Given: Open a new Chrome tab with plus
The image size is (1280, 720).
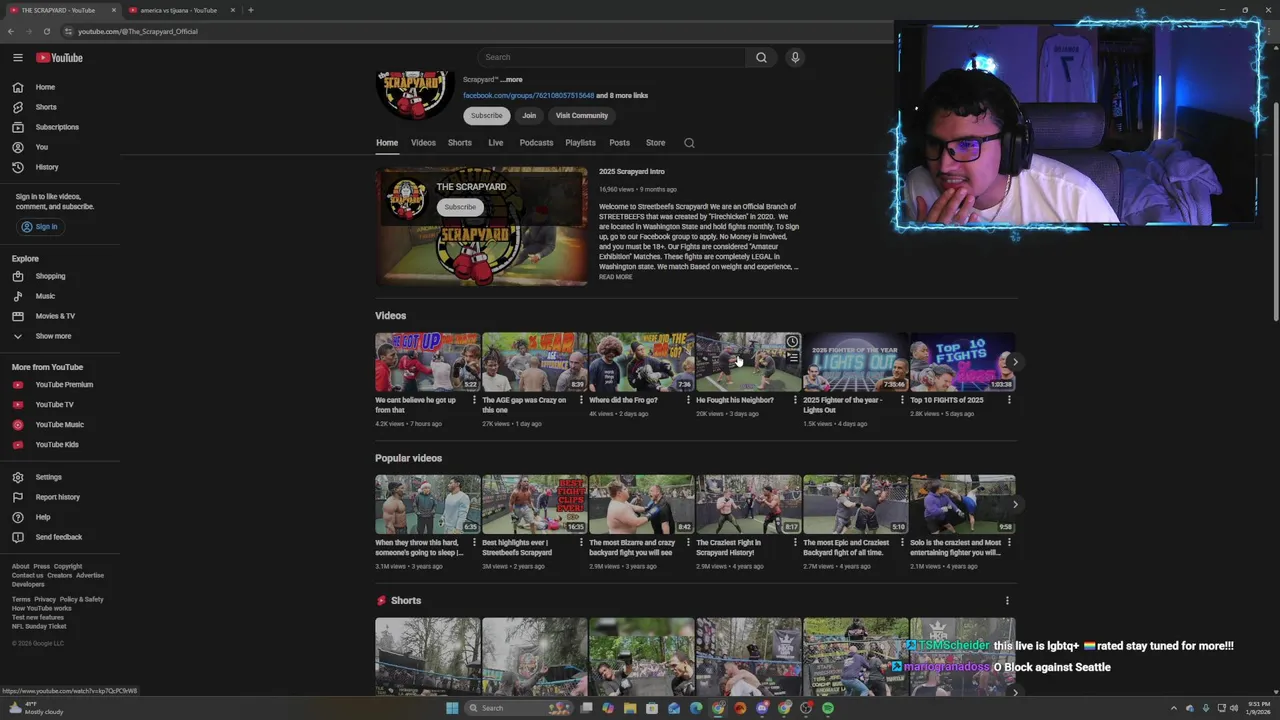Looking at the screenshot, I should (250, 10).
